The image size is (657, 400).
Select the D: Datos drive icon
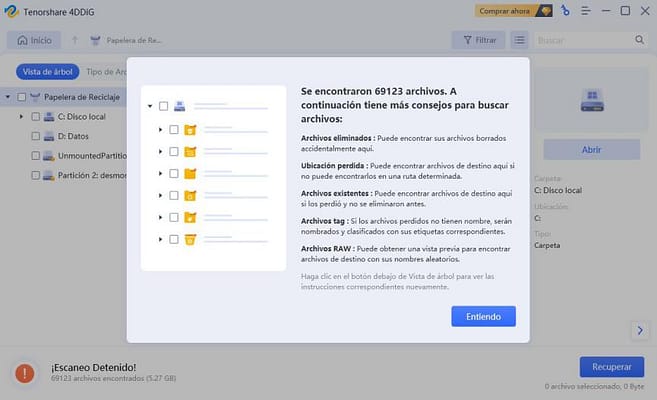[x=49, y=136]
